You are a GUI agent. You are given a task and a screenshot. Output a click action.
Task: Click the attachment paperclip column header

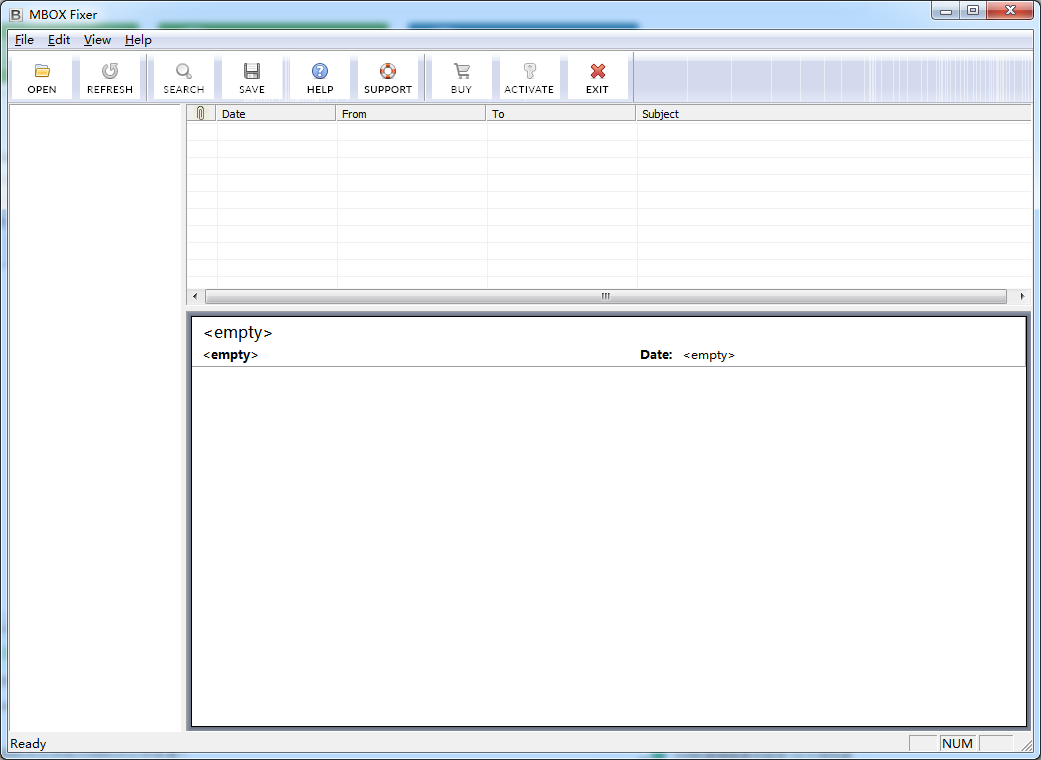[x=201, y=114]
